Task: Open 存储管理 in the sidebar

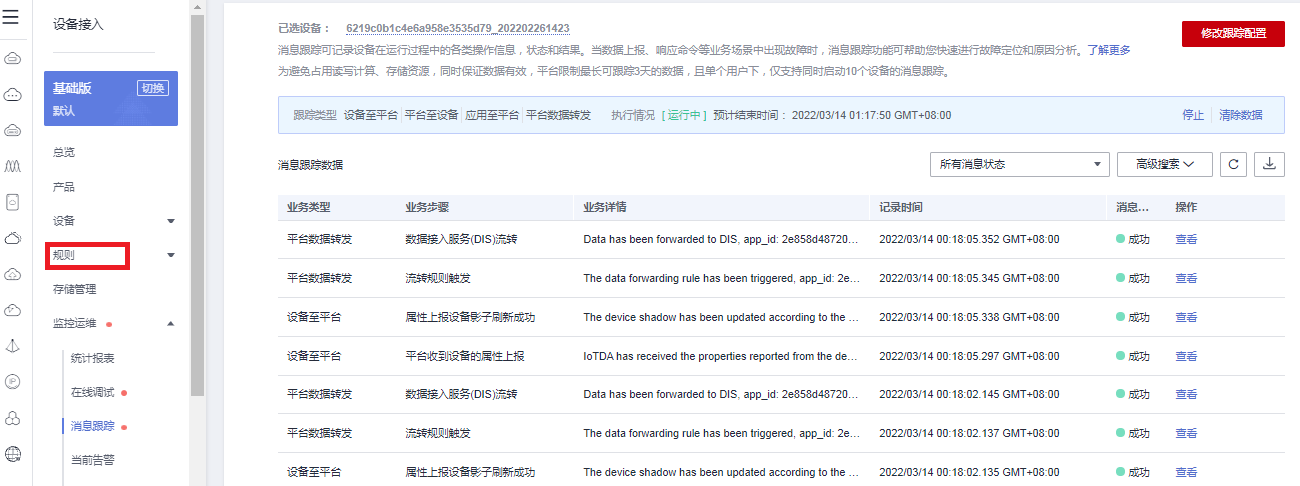Action: tap(75, 289)
